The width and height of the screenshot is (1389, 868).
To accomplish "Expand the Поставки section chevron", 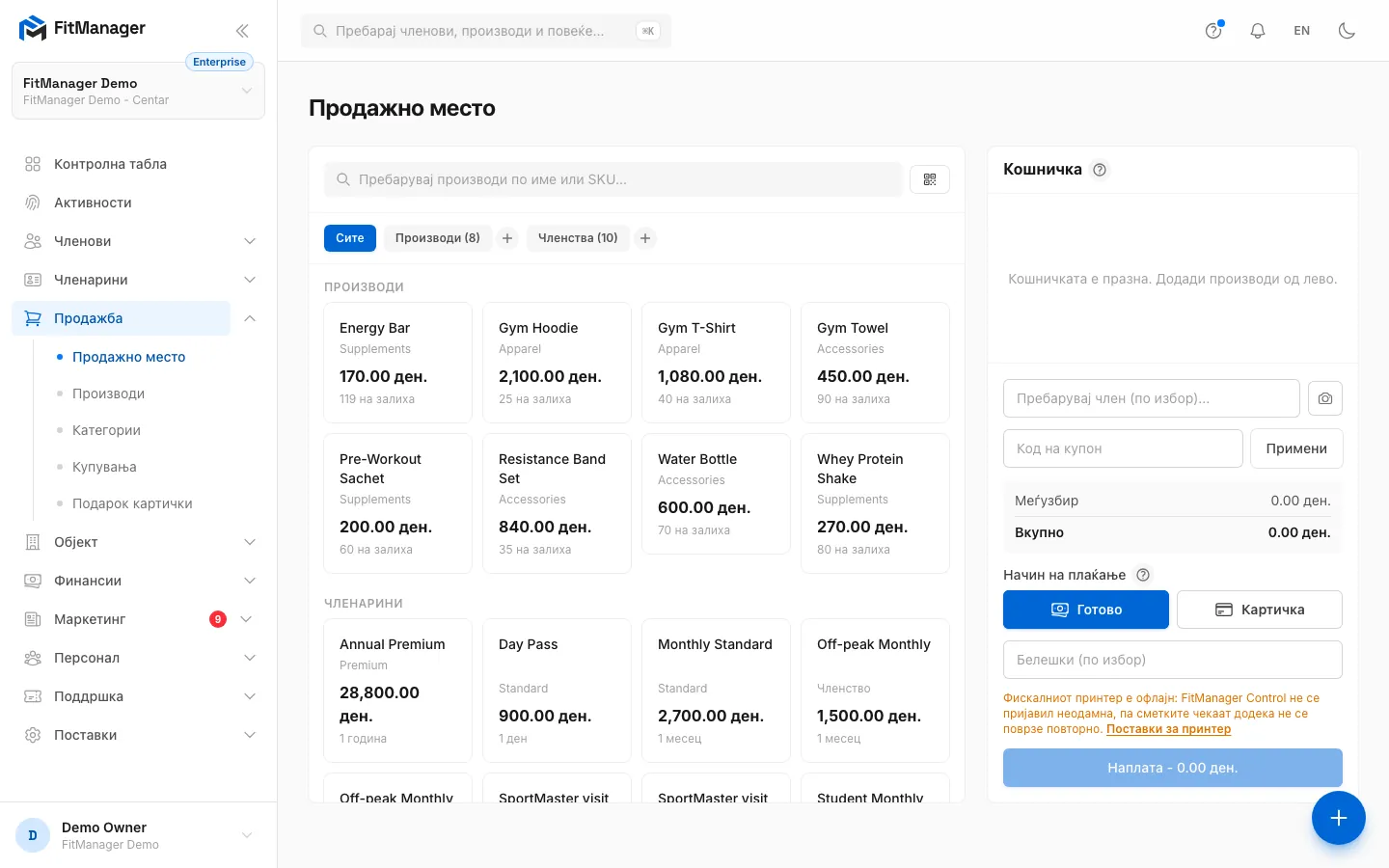I will [x=250, y=735].
